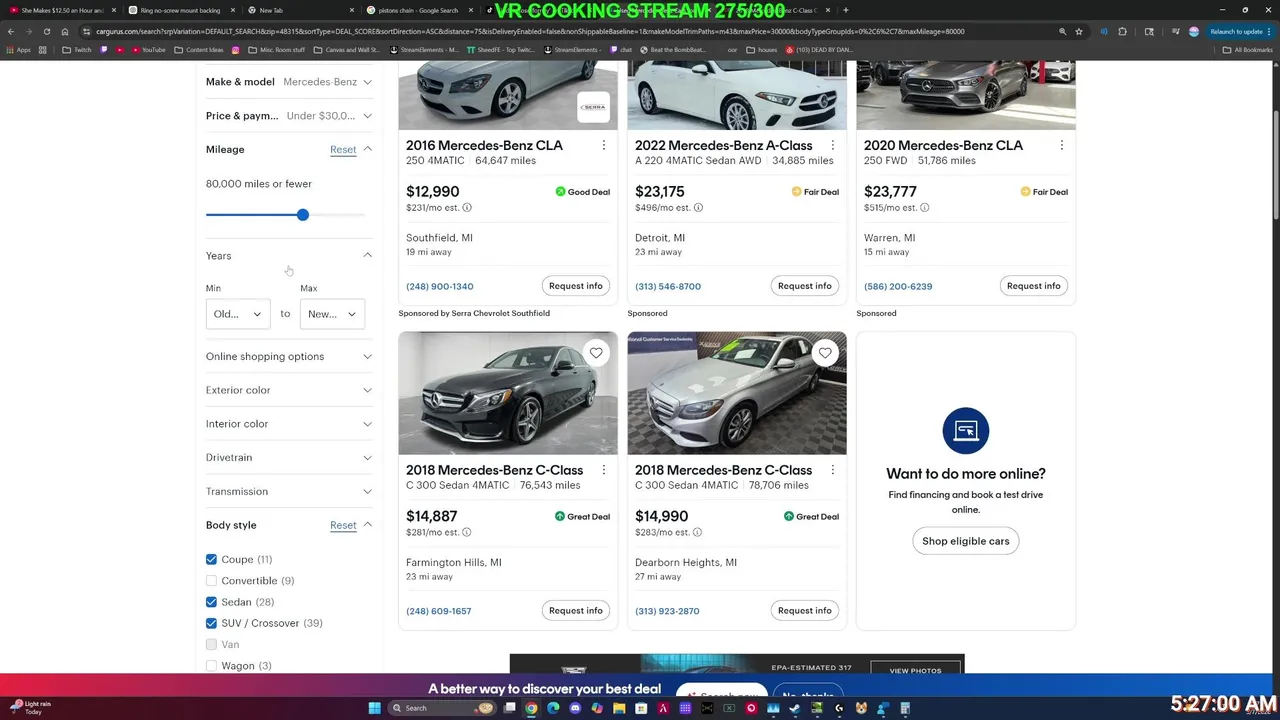Click the online shopping laptop icon
Image resolution: width=1280 pixels, height=720 pixels.
click(965, 431)
